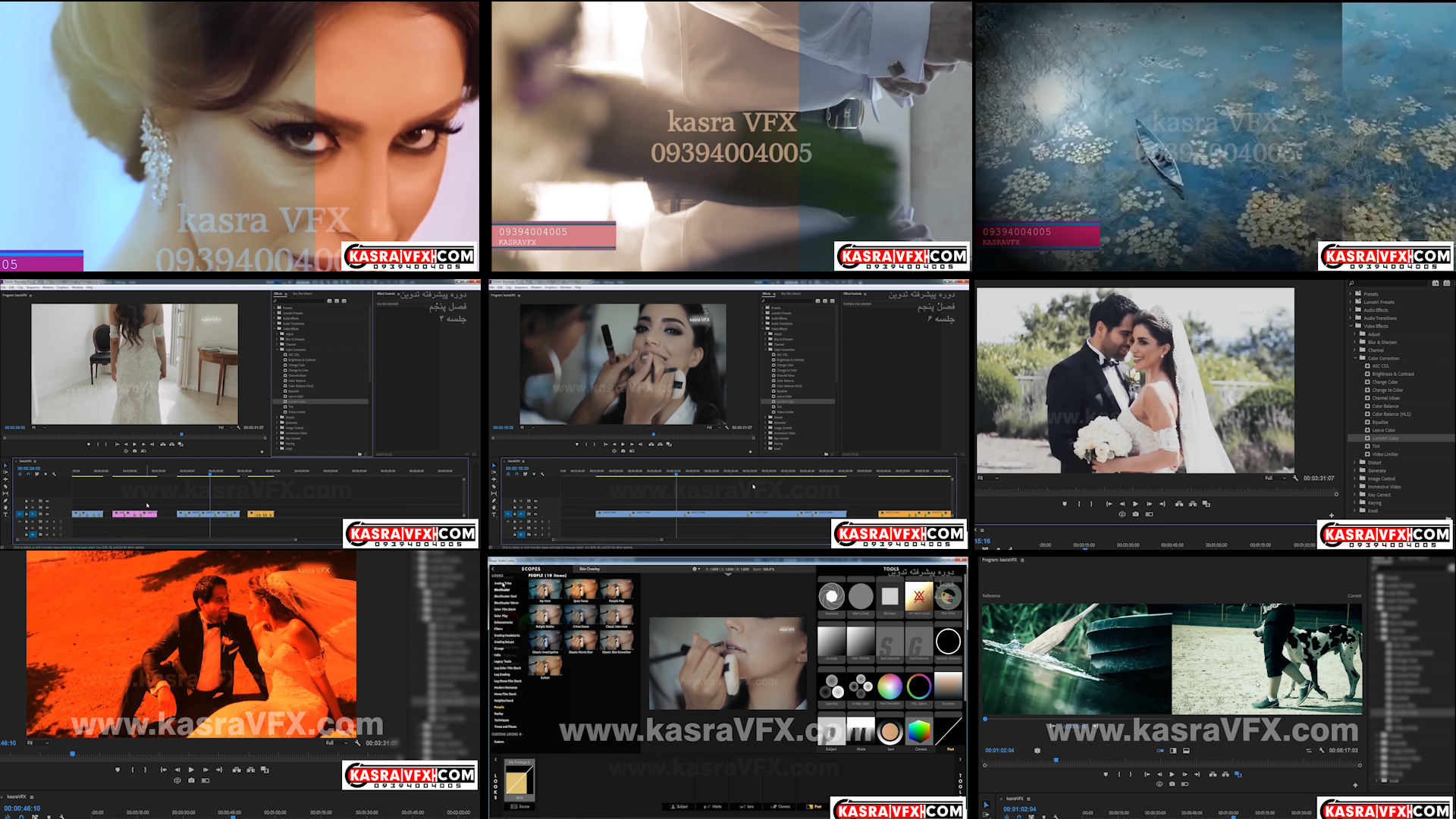Image resolution: width=1456 pixels, height=819 pixels.
Task: Open the Fit zoom dropdown under bouquet monitor
Action: click(988, 478)
